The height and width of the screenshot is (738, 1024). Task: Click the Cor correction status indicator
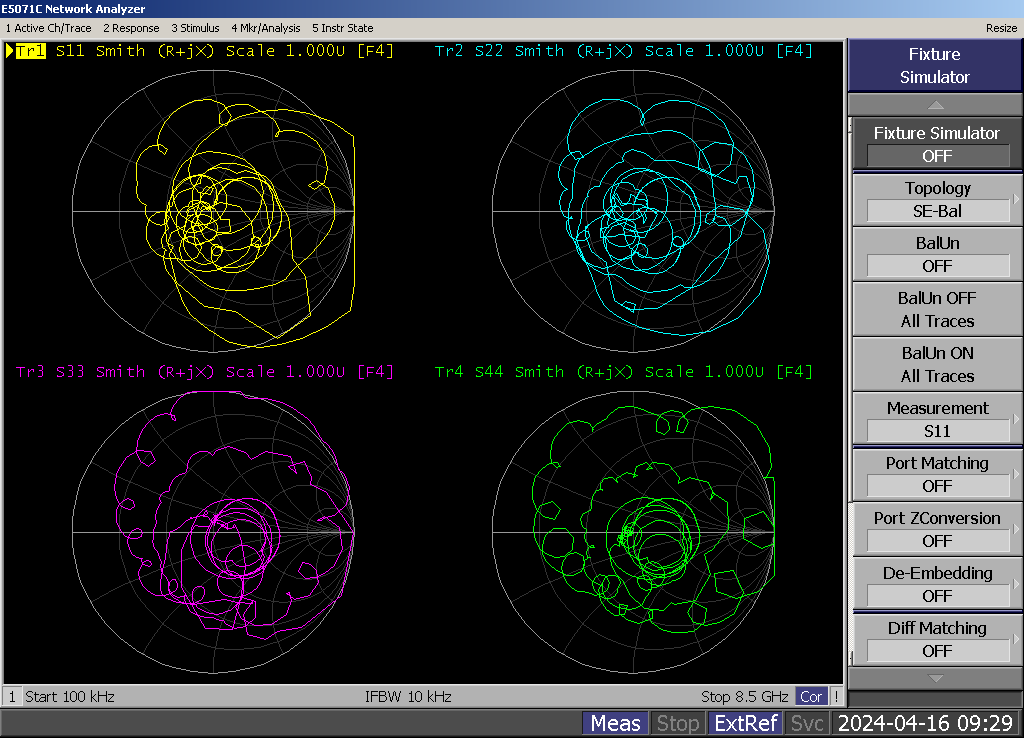[811, 696]
